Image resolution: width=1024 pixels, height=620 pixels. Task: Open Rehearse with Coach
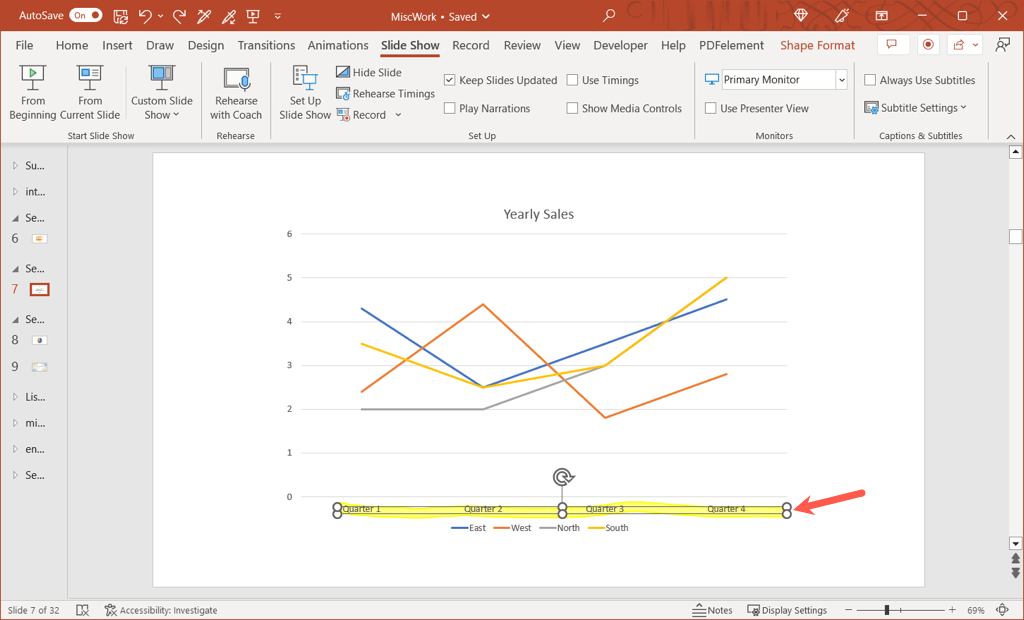point(236,92)
